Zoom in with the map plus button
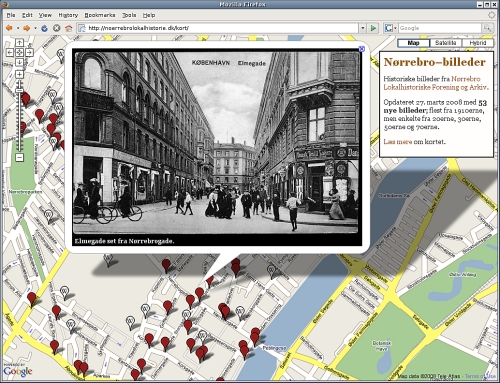This screenshot has width=500, height=383. pyautogui.click(x=19, y=74)
